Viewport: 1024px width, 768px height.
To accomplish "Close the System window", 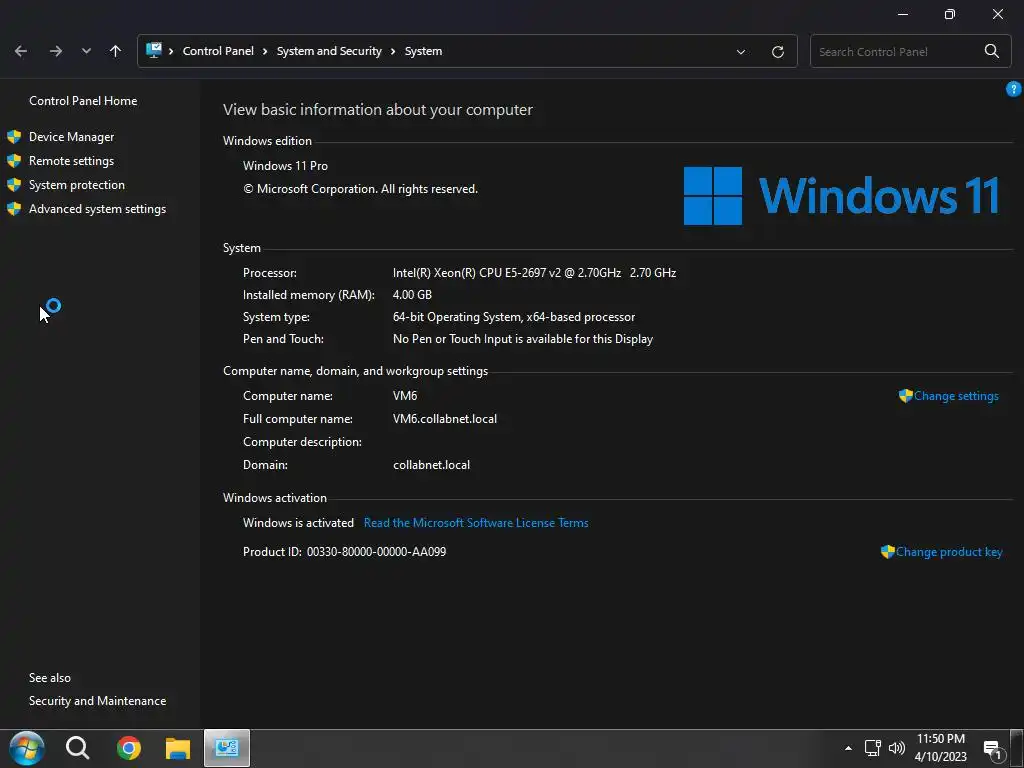I will [997, 14].
